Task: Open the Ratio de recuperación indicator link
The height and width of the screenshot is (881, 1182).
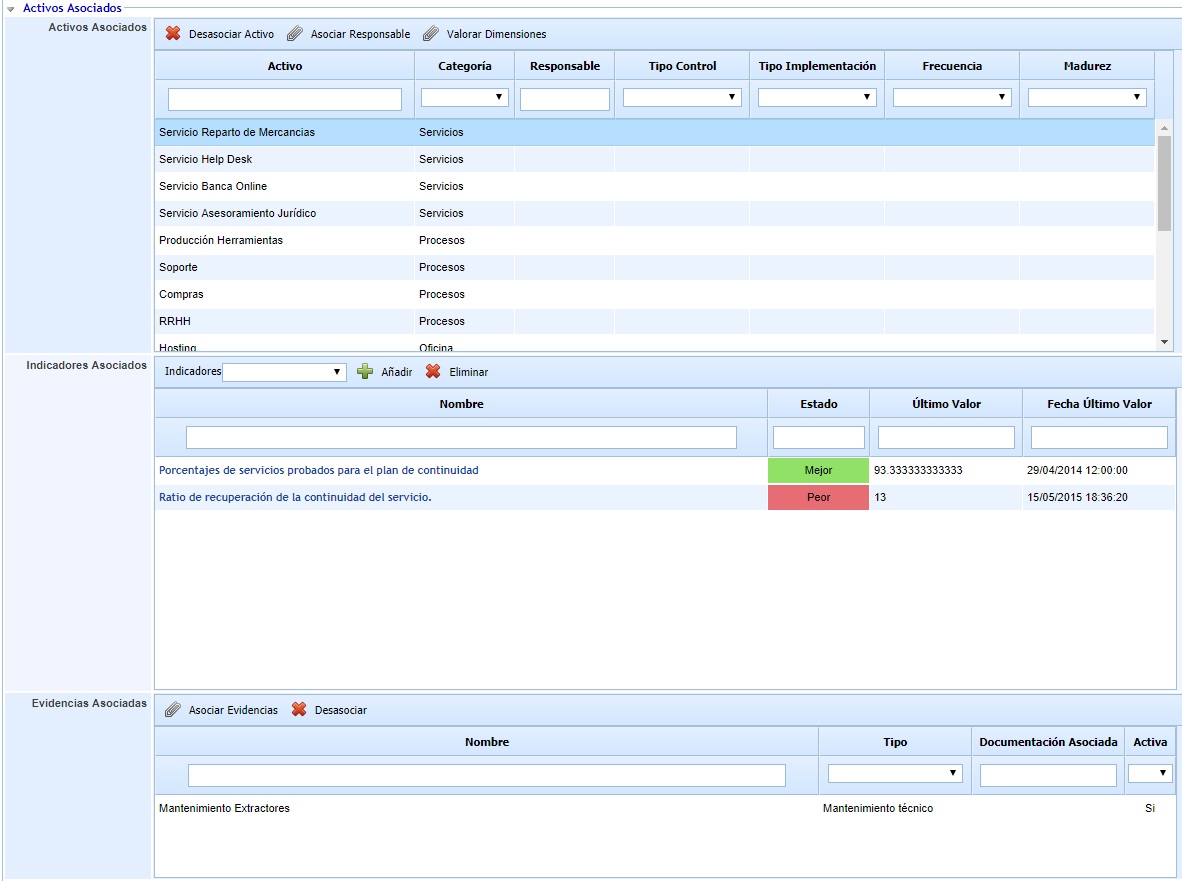Action: [x=295, y=497]
